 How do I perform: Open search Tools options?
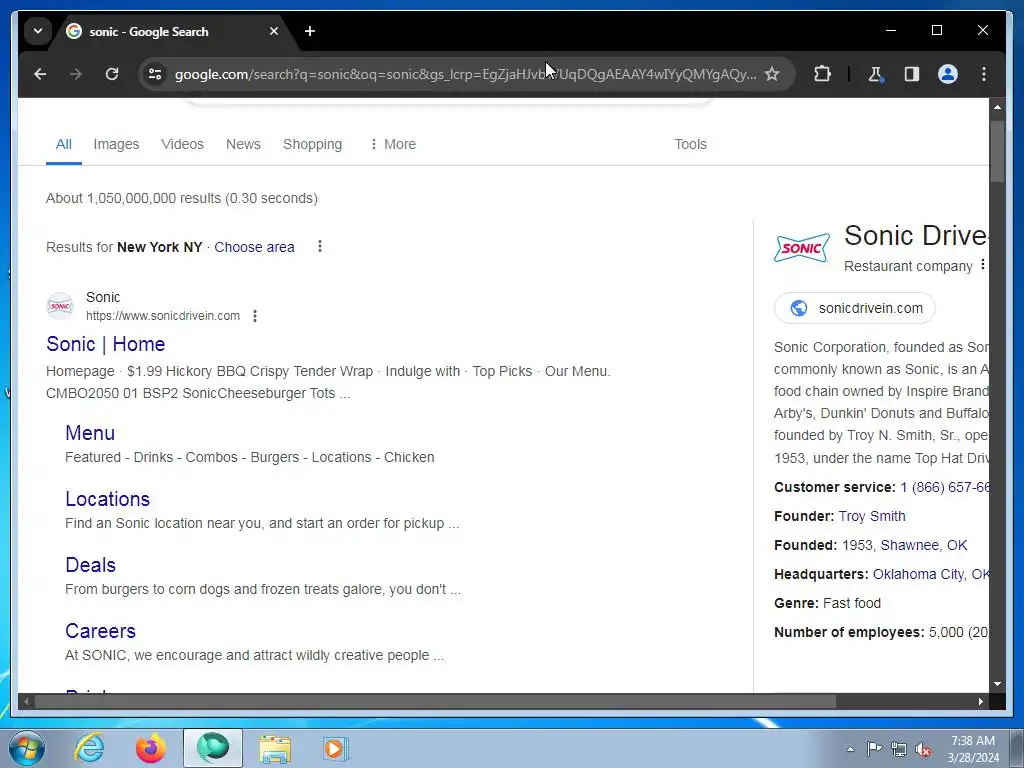coord(690,144)
